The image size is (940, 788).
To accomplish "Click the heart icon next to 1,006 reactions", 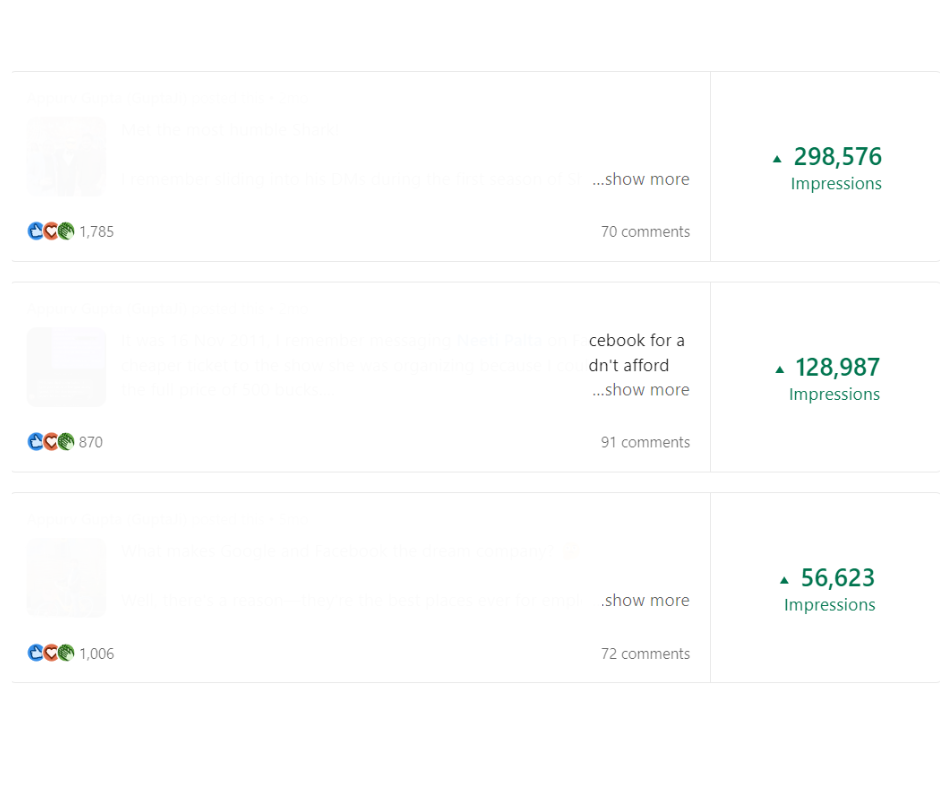I will (51, 653).
